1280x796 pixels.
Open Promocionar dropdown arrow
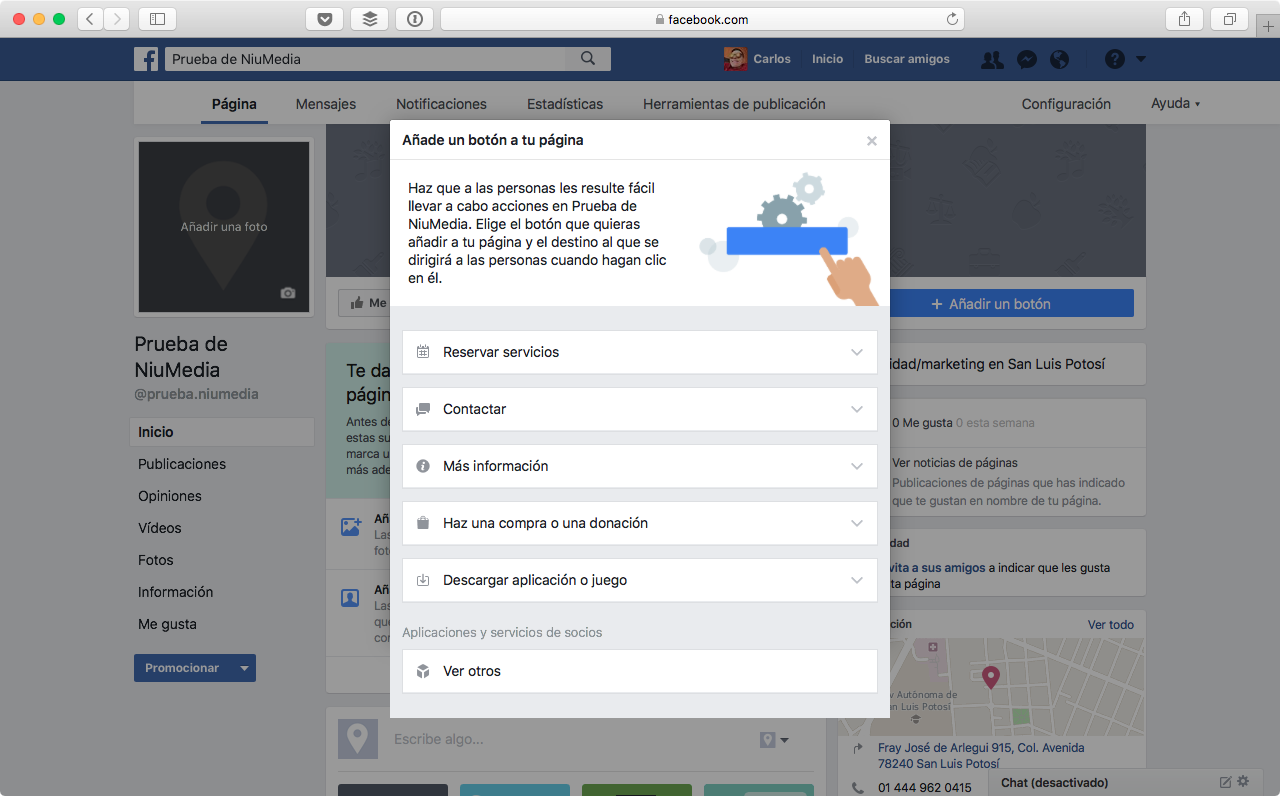pyautogui.click(x=243, y=668)
